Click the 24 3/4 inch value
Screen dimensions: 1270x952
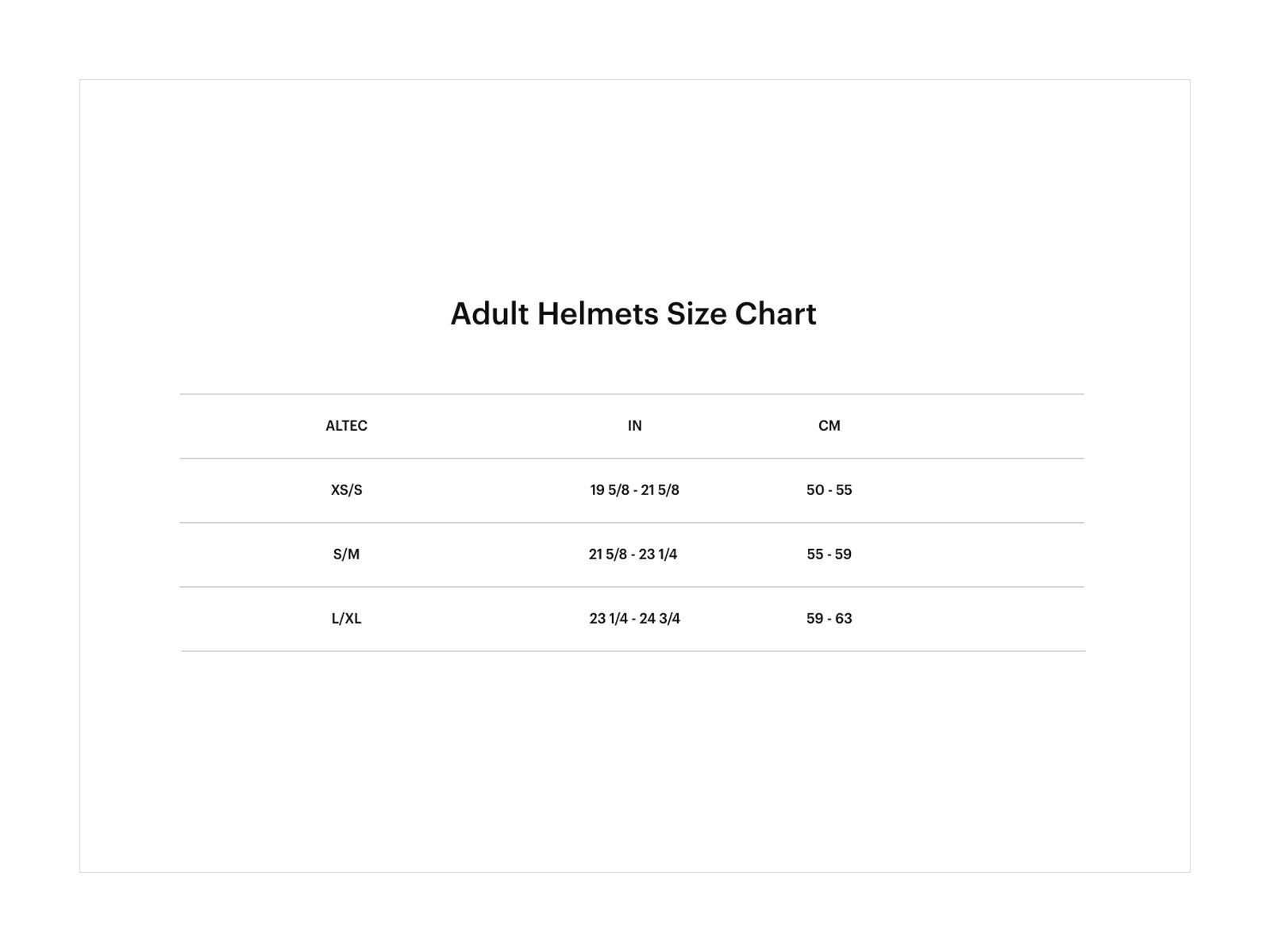click(660, 619)
